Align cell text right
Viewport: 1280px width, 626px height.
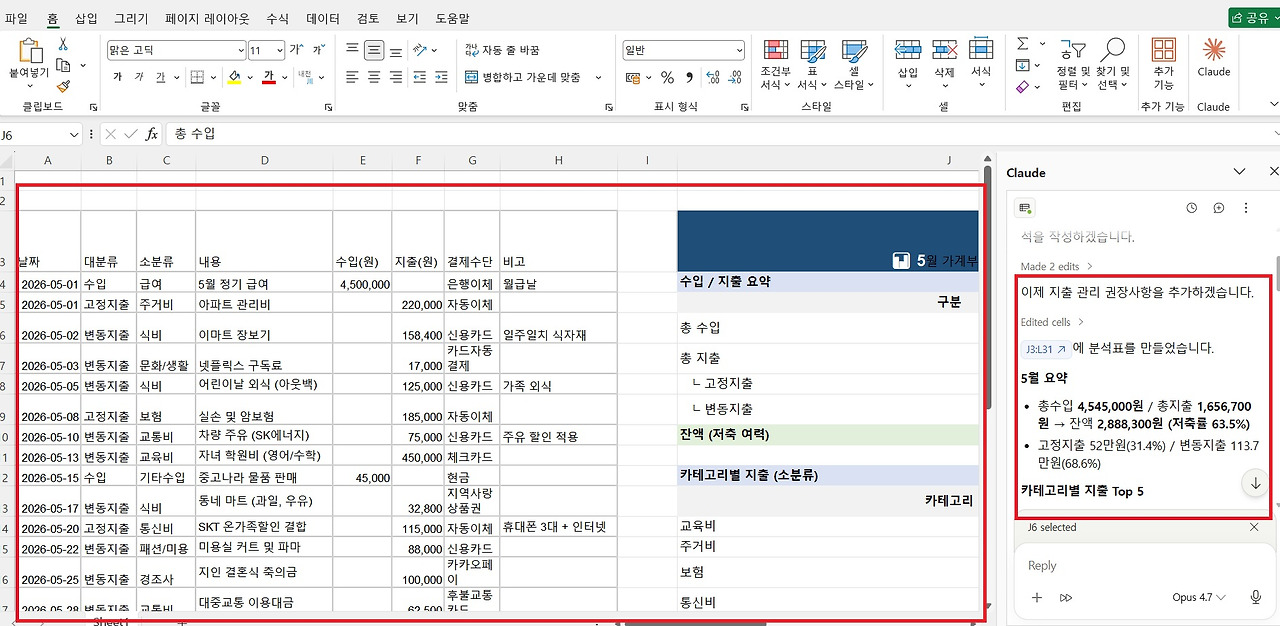click(x=397, y=77)
